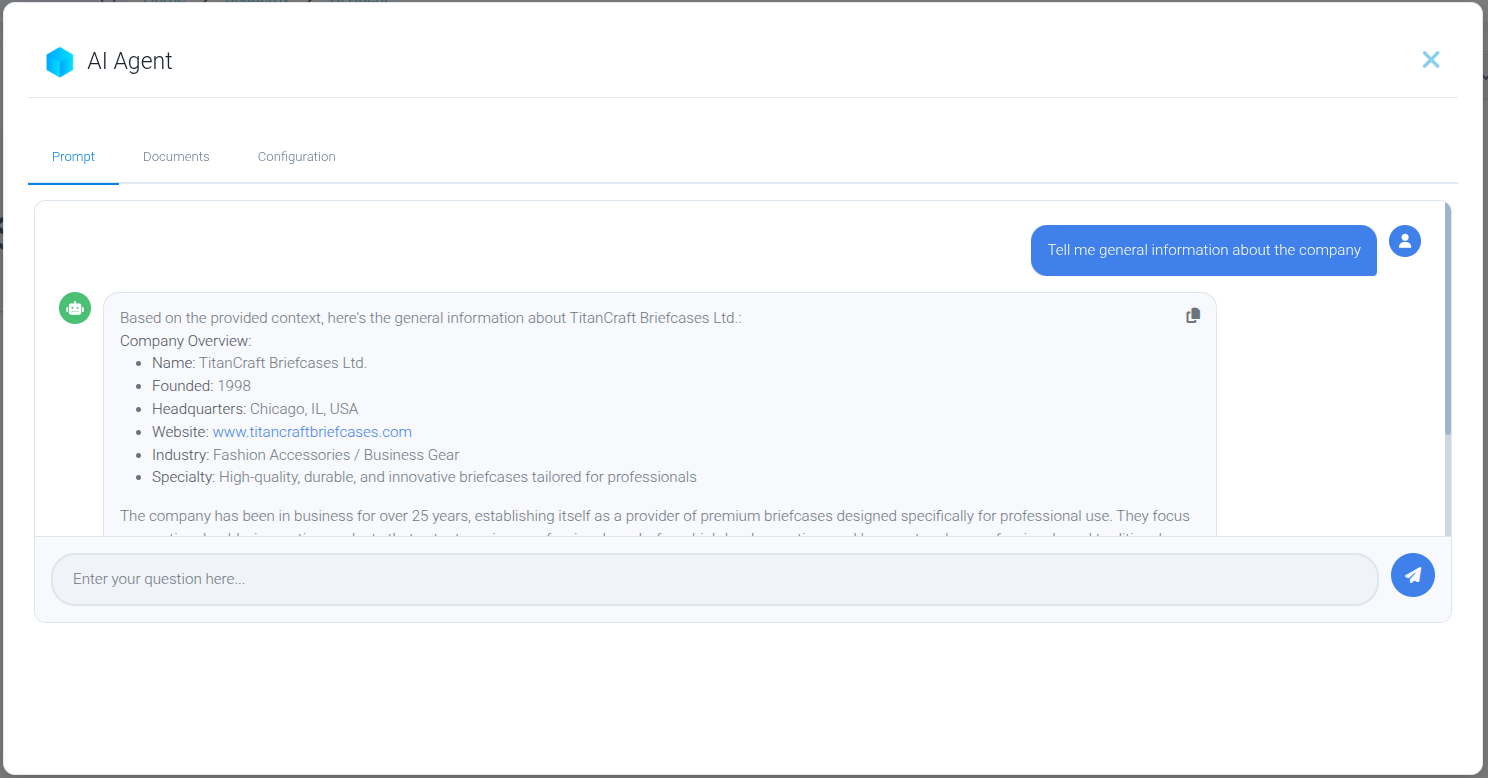Screen dimensions: 1488x778
Task: Send the question with the paper plane button
Action: click(1412, 575)
